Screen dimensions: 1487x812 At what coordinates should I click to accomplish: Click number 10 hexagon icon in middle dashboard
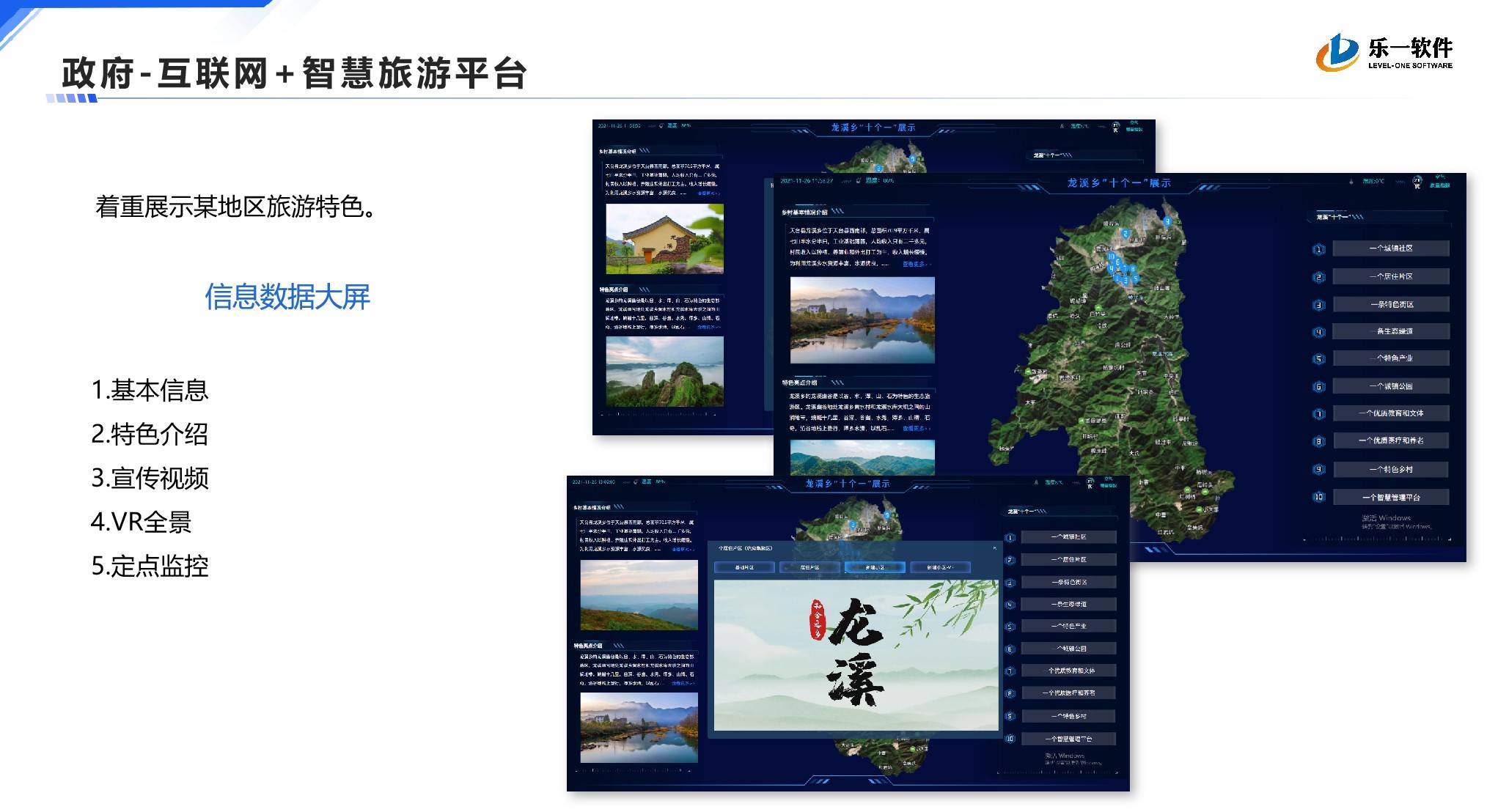pos(1318,497)
